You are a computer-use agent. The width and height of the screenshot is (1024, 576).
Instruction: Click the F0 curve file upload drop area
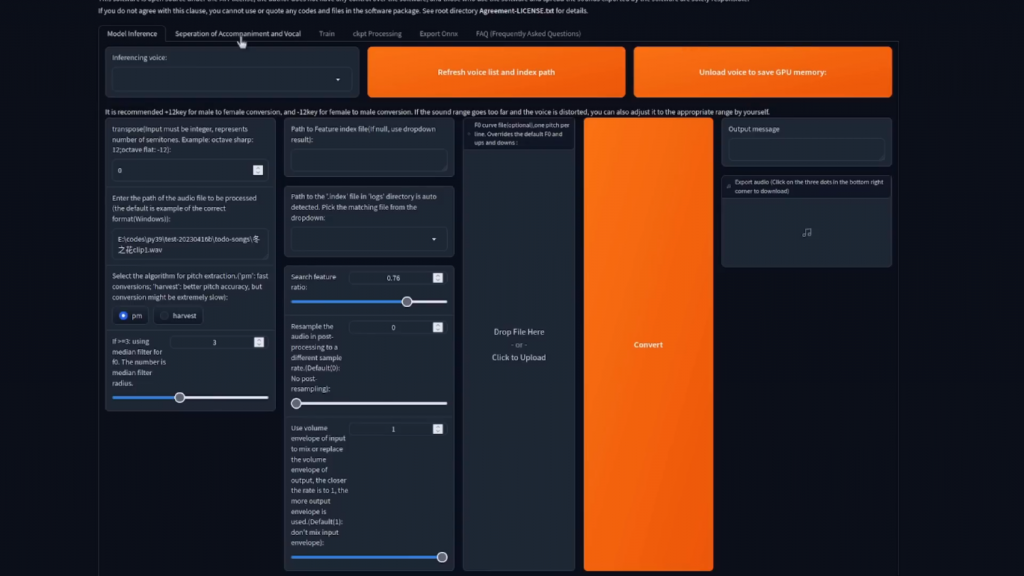(519, 345)
